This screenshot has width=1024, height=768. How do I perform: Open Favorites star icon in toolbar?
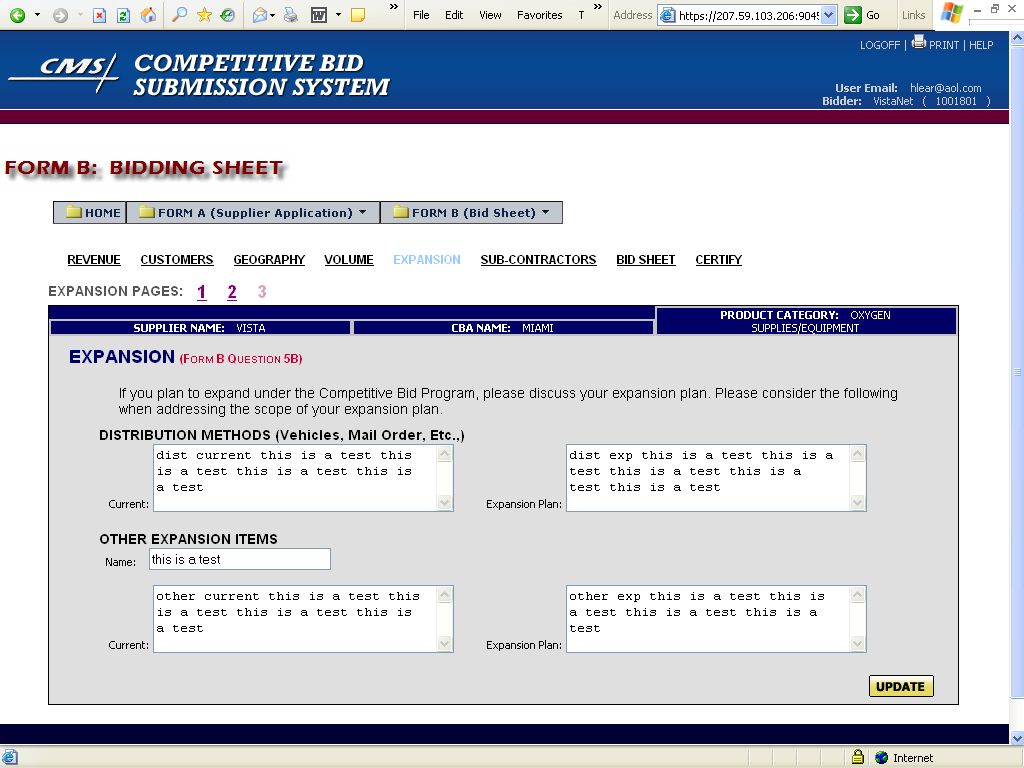(x=204, y=14)
